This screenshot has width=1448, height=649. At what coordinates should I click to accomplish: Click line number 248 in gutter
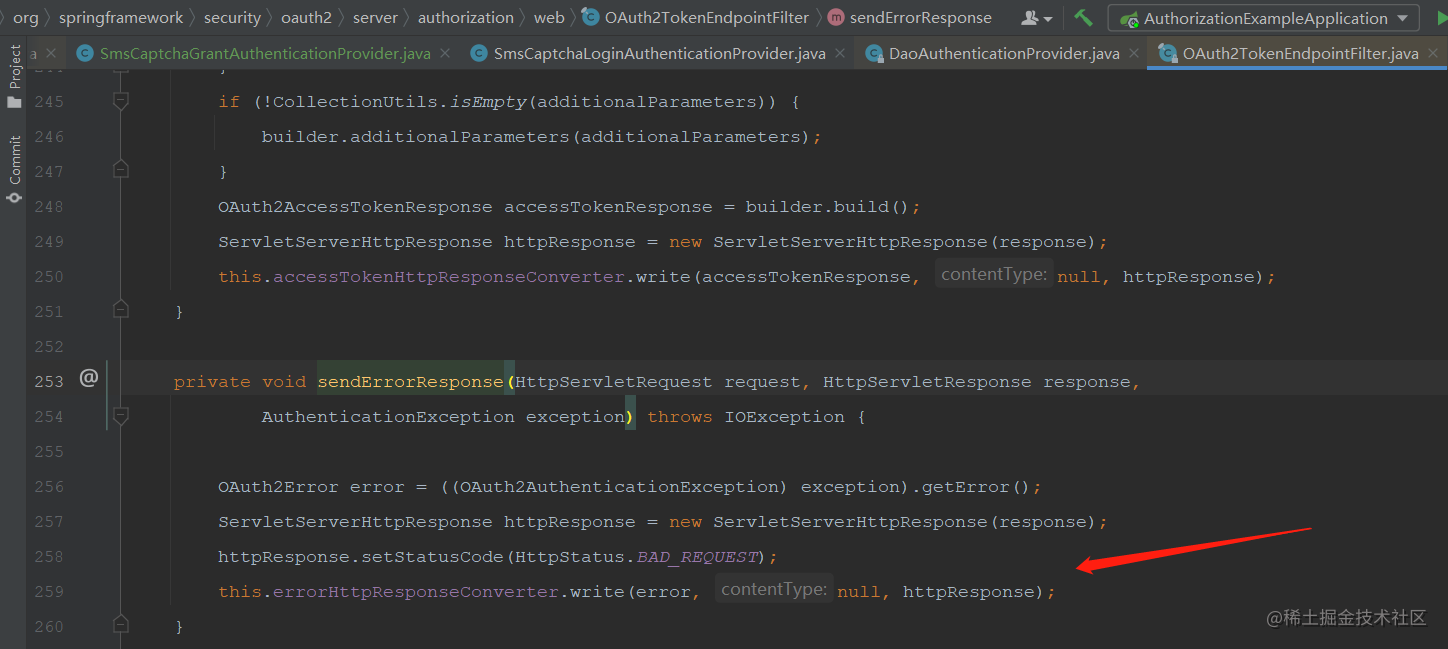click(48, 206)
